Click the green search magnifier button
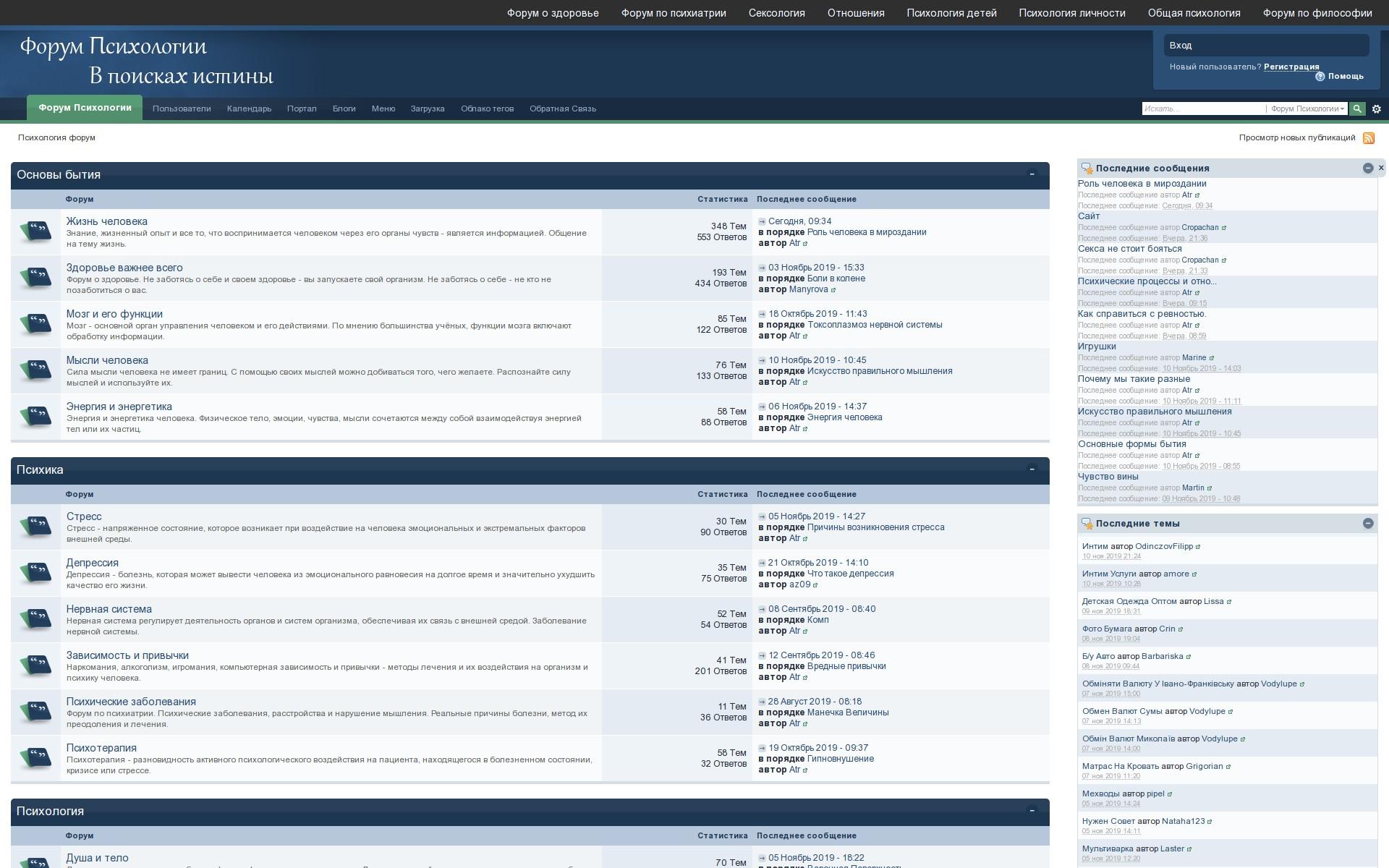This screenshot has width=1389, height=868. click(1357, 109)
